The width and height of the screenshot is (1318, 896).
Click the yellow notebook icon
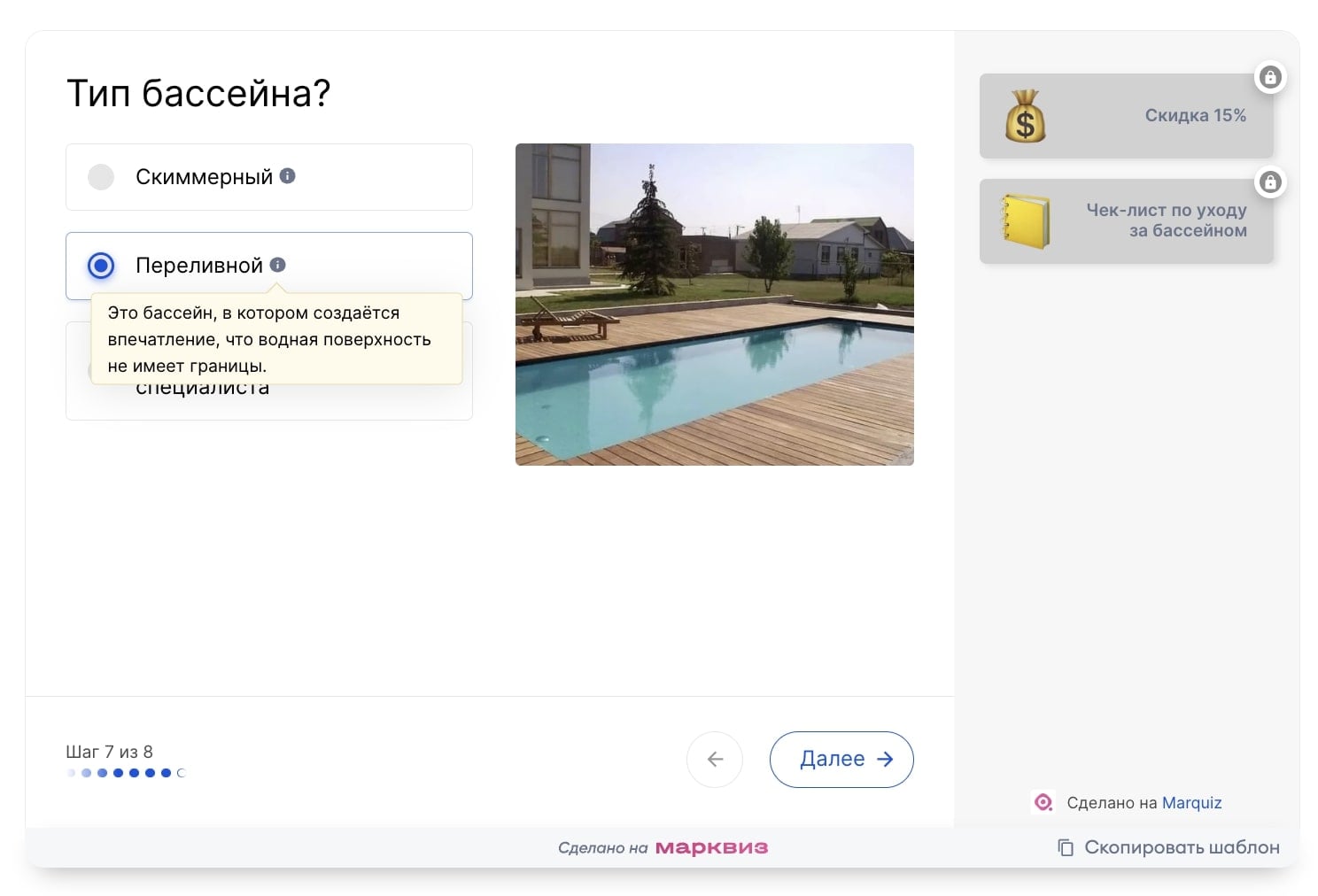1025,221
